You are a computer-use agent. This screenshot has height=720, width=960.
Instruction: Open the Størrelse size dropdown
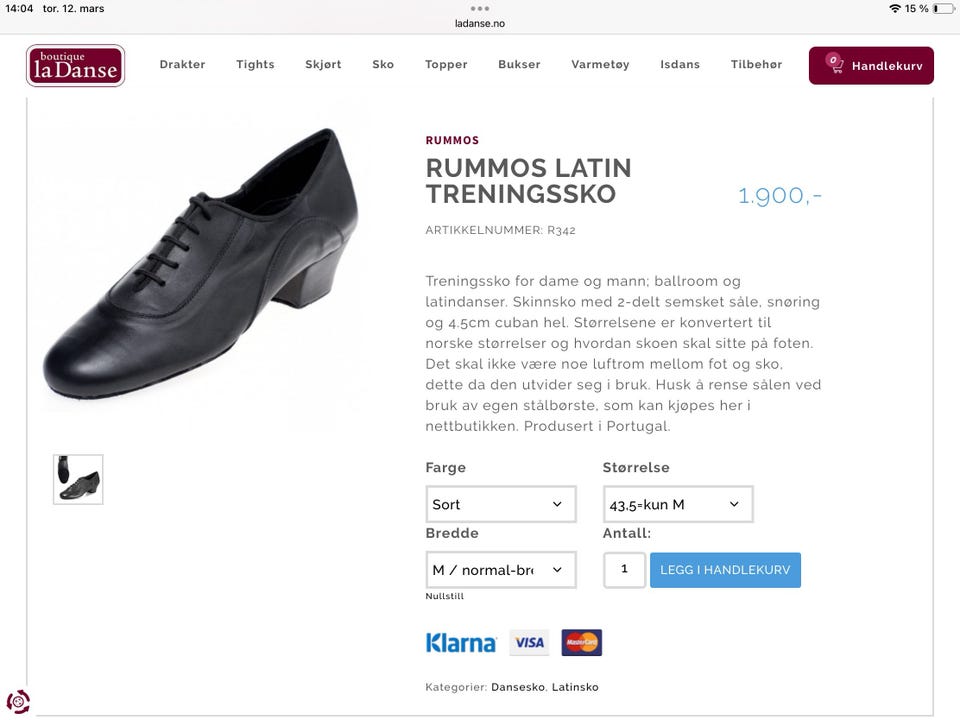click(677, 504)
